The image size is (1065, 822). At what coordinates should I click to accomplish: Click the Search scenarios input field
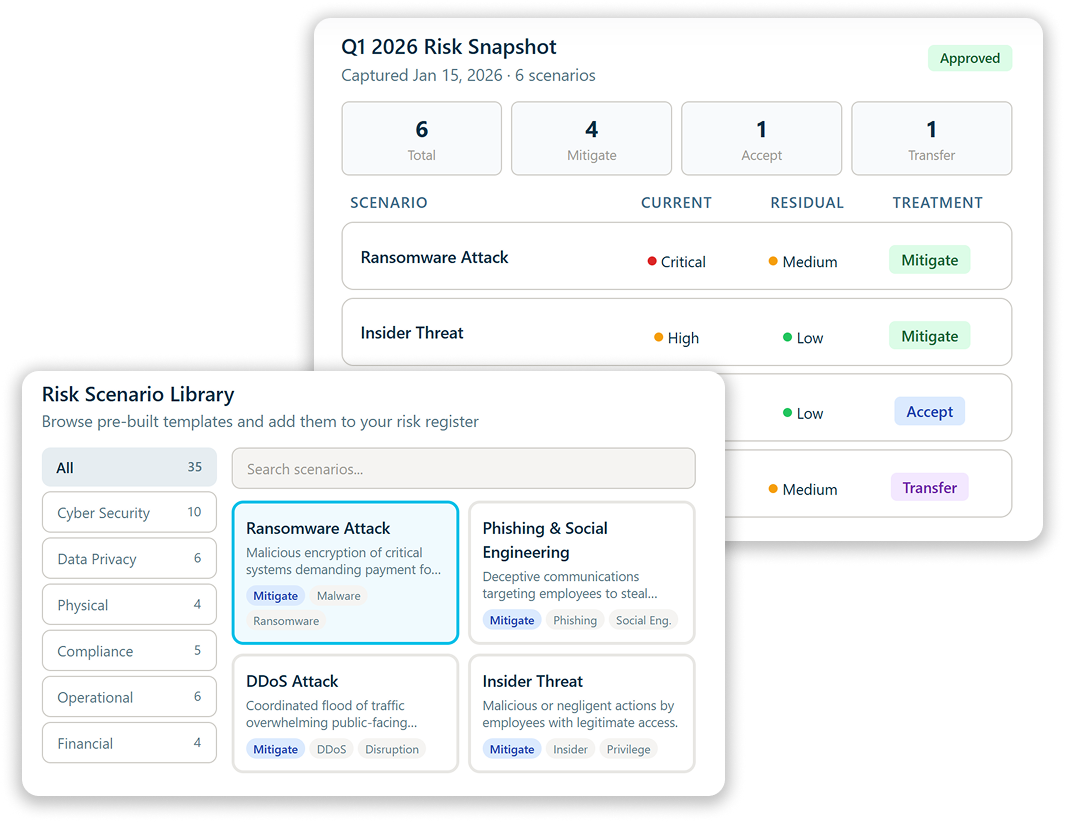(x=463, y=469)
